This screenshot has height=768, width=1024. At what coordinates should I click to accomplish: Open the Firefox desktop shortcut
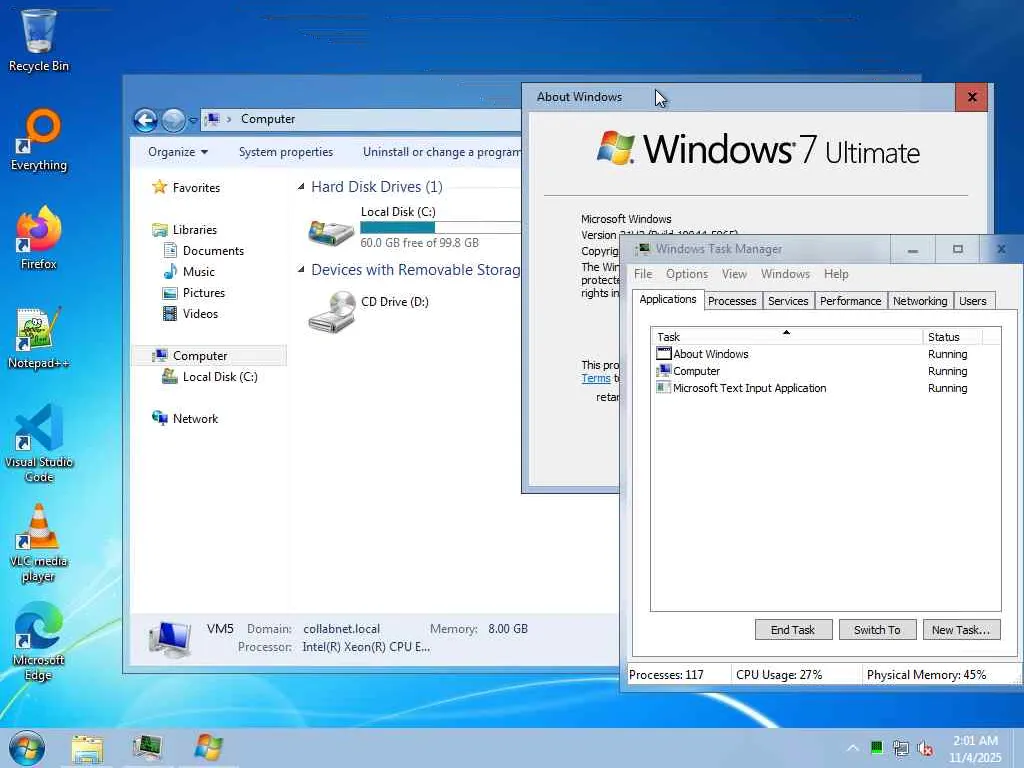39,238
